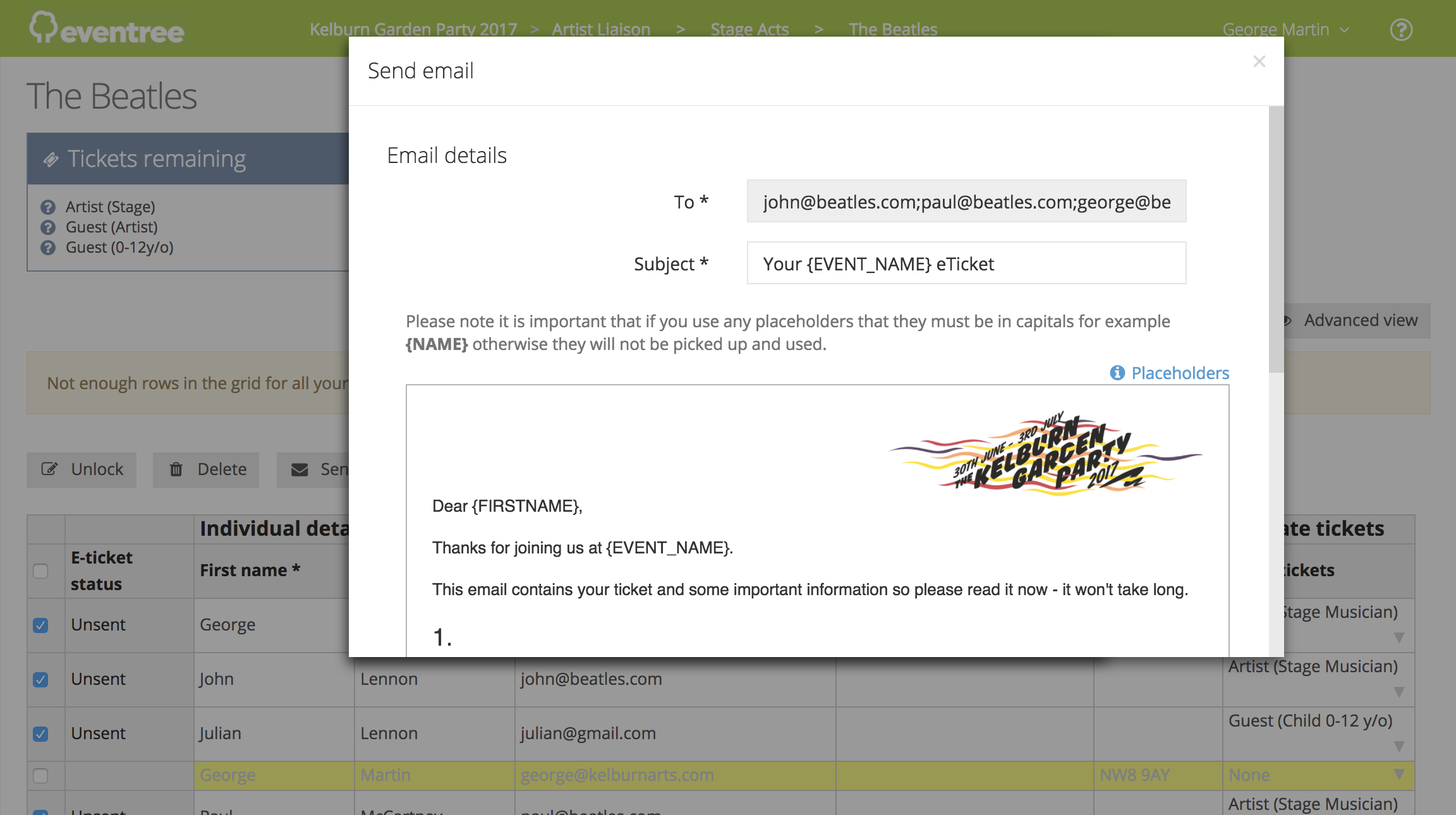
Task: Click the Unlock button
Action: coord(82,469)
